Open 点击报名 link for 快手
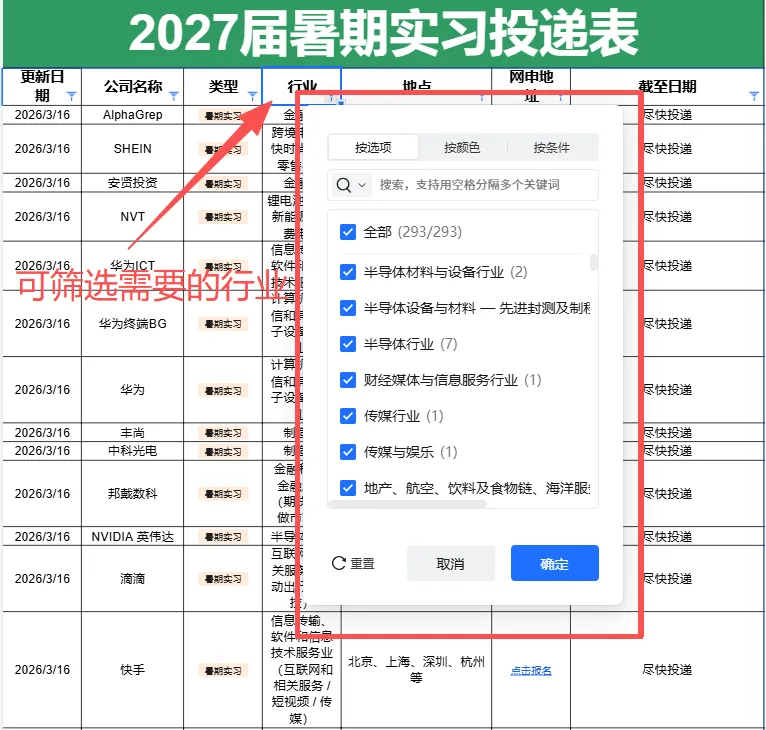Viewport: 766px width, 730px height. coord(531,670)
